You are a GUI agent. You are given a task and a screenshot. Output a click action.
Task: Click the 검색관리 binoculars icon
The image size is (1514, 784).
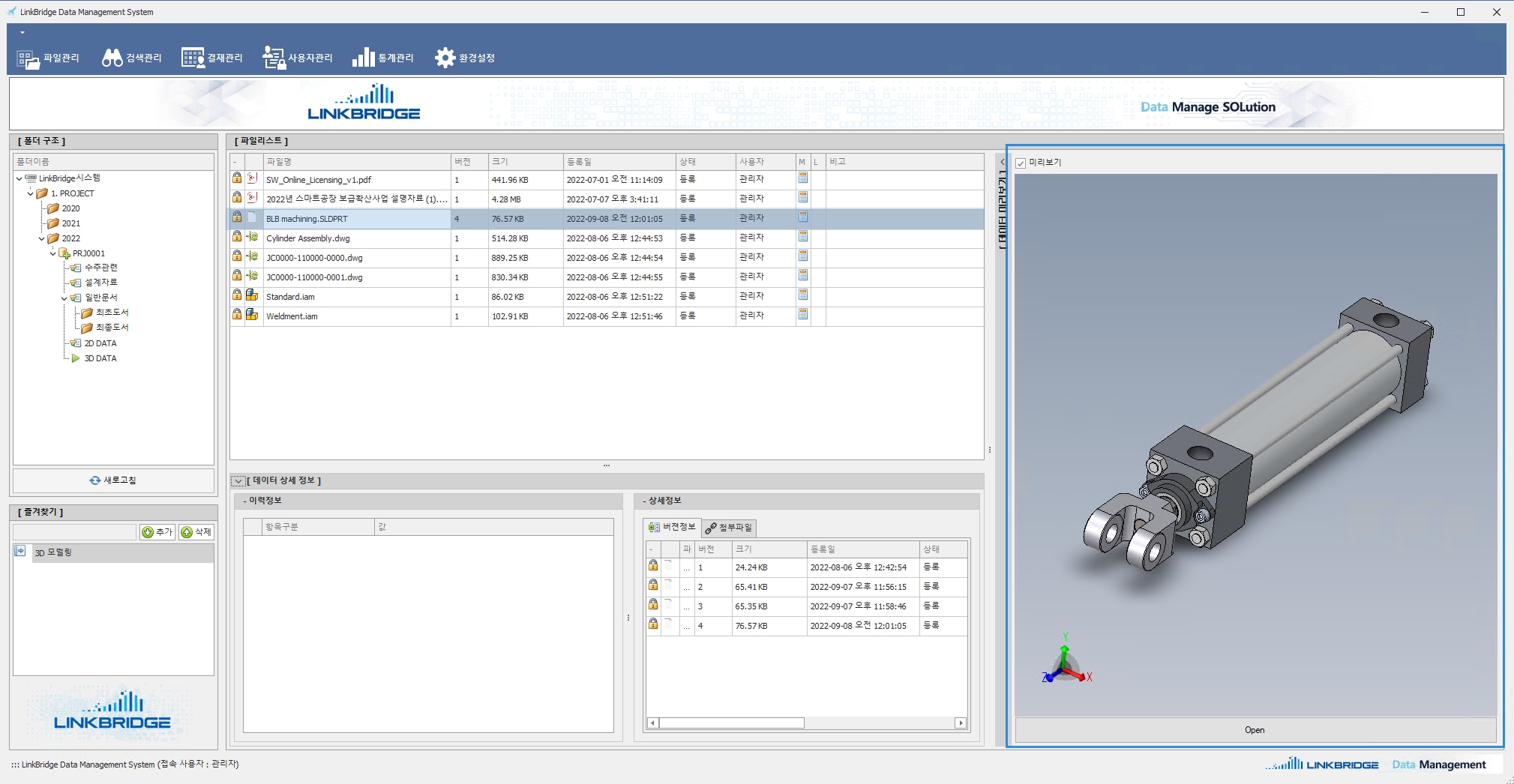pyautogui.click(x=112, y=58)
